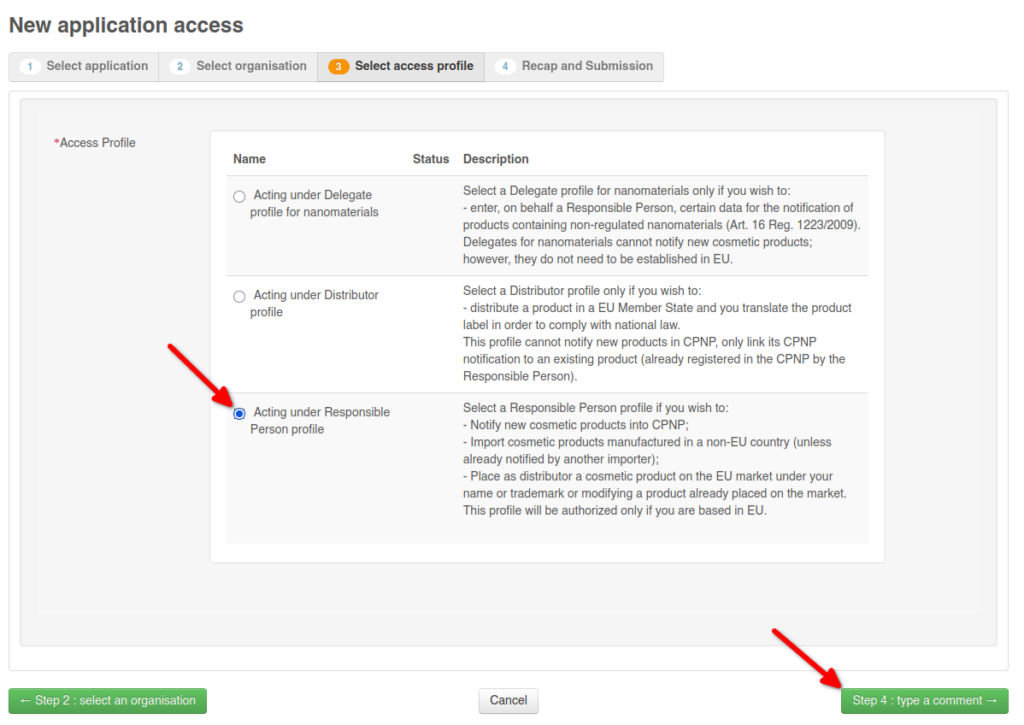Click the number 1 step badge
1024x725 pixels.
[30, 67]
